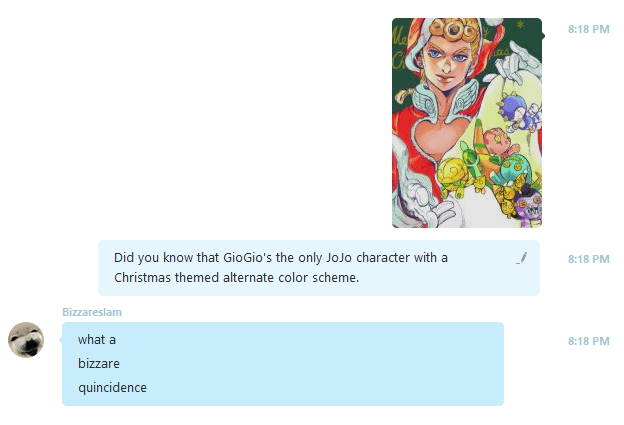Viewport: 624px width, 425px height.
Task: Click the 8:18 PM timestamp beside the image
Action: pyautogui.click(x=588, y=30)
